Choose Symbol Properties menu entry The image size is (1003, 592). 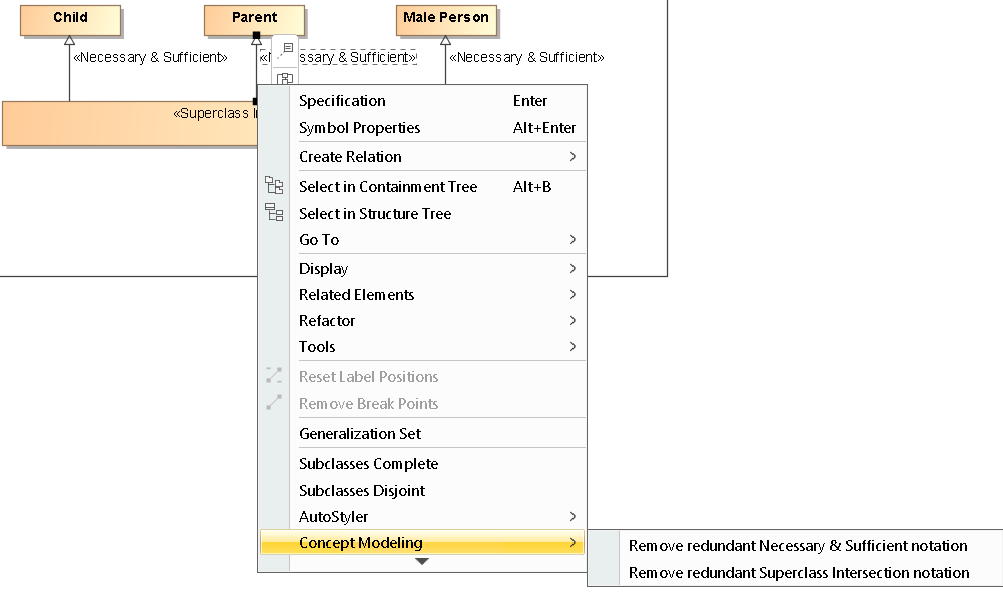(359, 128)
